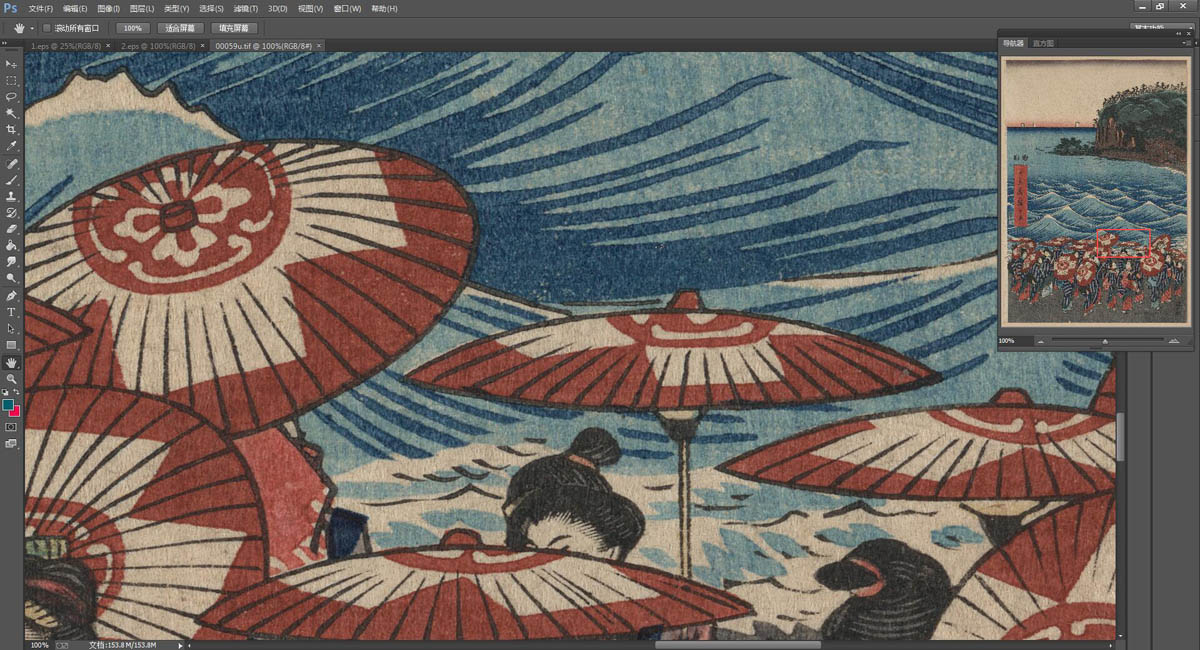Open the 编辑(E) menu
Screen dimensions: 1200x650
pyautogui.click(x=75, y=9)
